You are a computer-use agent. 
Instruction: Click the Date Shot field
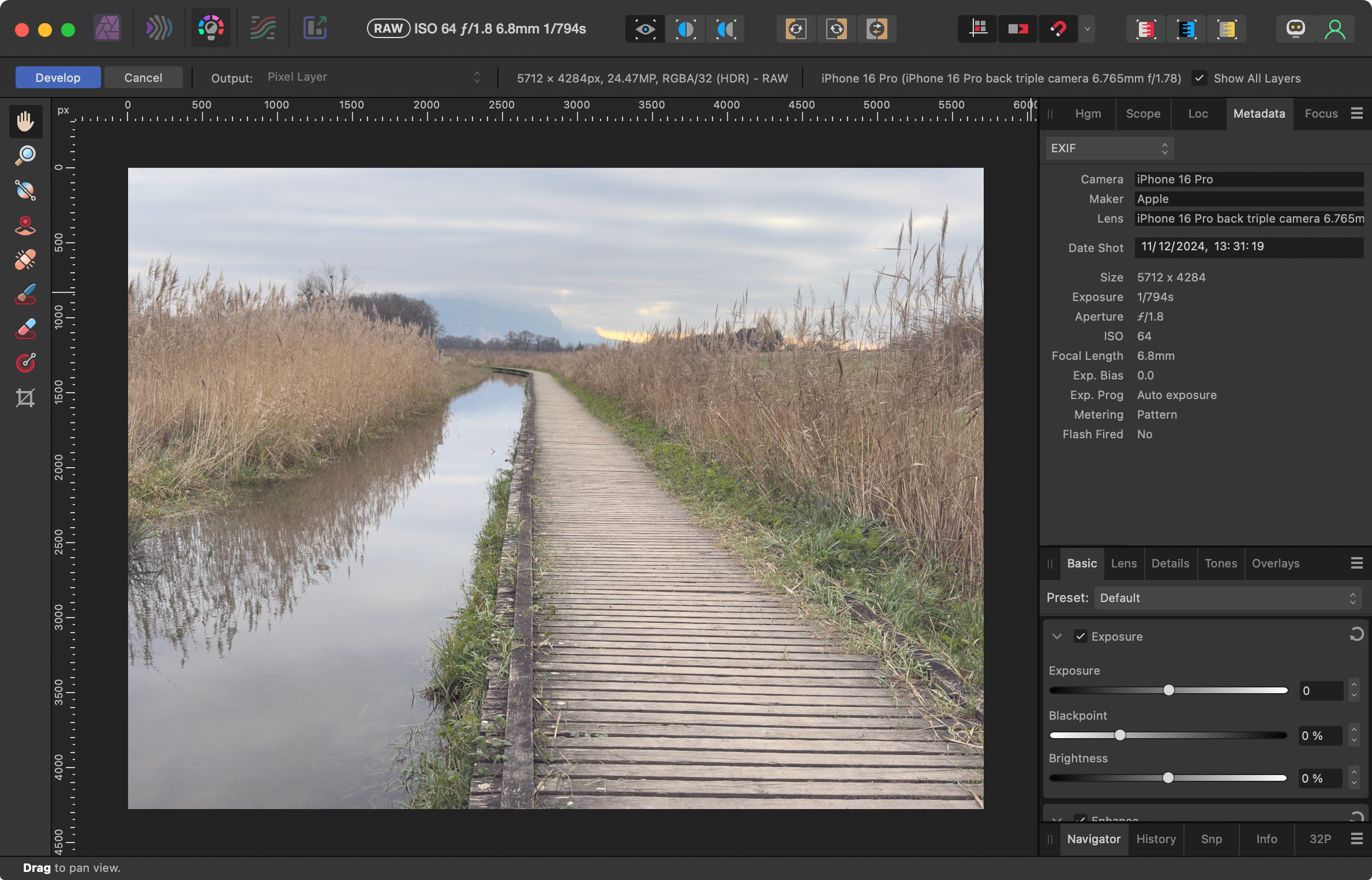coord(1249,247)
